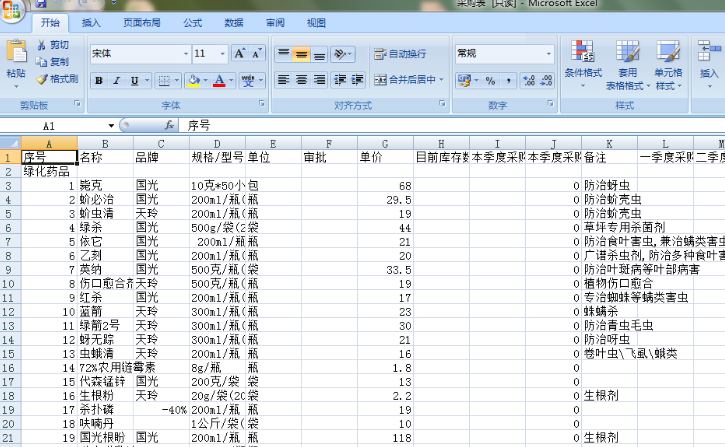Image resolution: width=725 pixels, height=447 pixels.
Task: Open the Alignment (对齐方式) dialog launcher
Action: point(442,104)
